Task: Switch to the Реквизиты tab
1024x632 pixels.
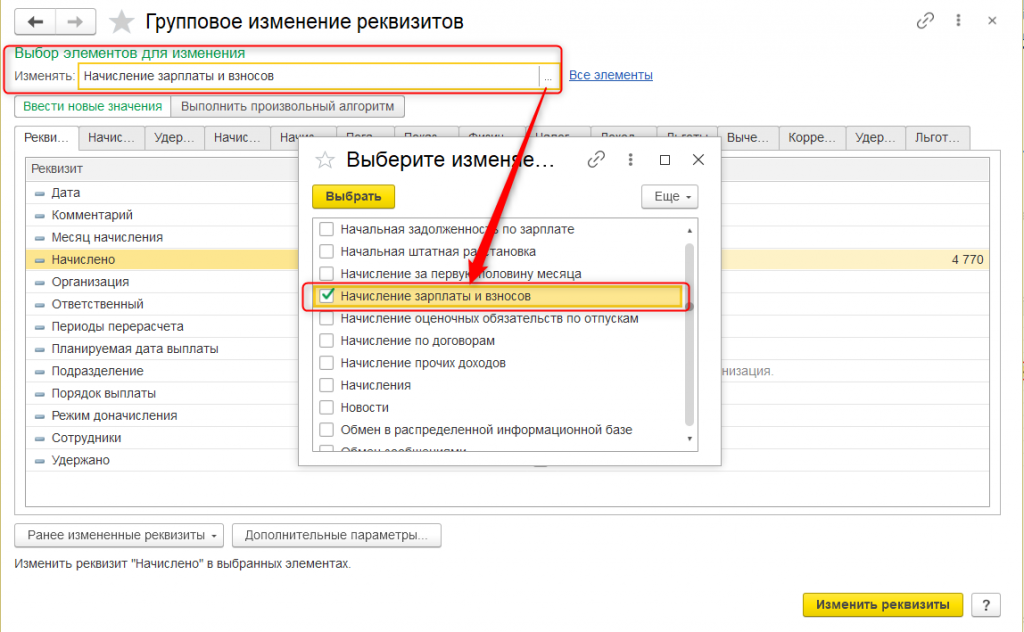Action: coord(47,139)
